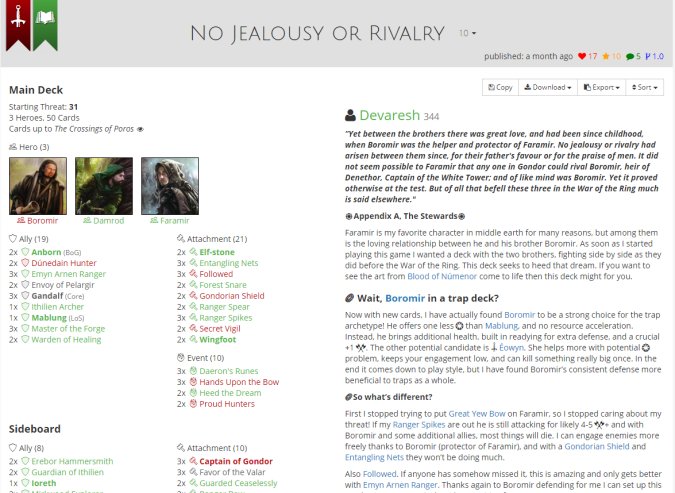Open Guarded Ceaselessly card link

238,483
